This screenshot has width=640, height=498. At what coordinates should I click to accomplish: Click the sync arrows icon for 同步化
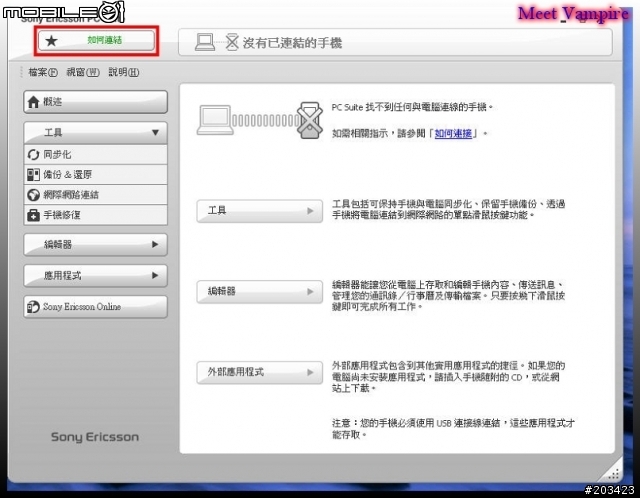pos(33,155)
